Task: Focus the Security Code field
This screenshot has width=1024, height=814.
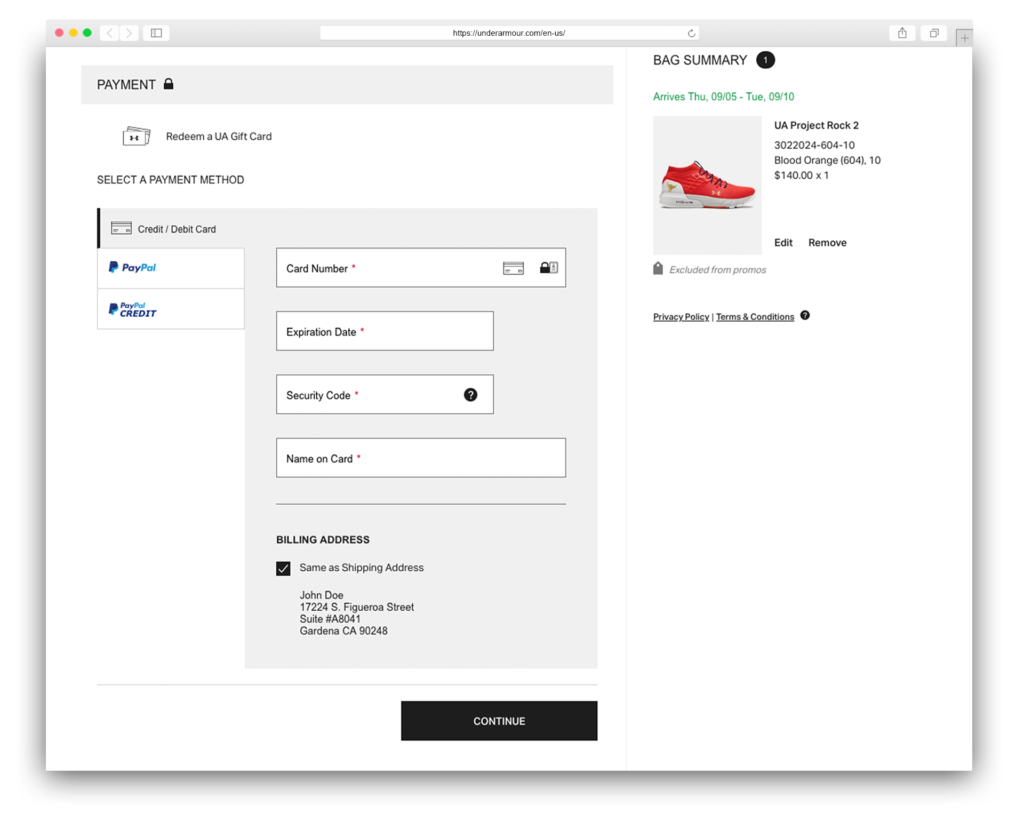Action: click(x=385, y=394)
